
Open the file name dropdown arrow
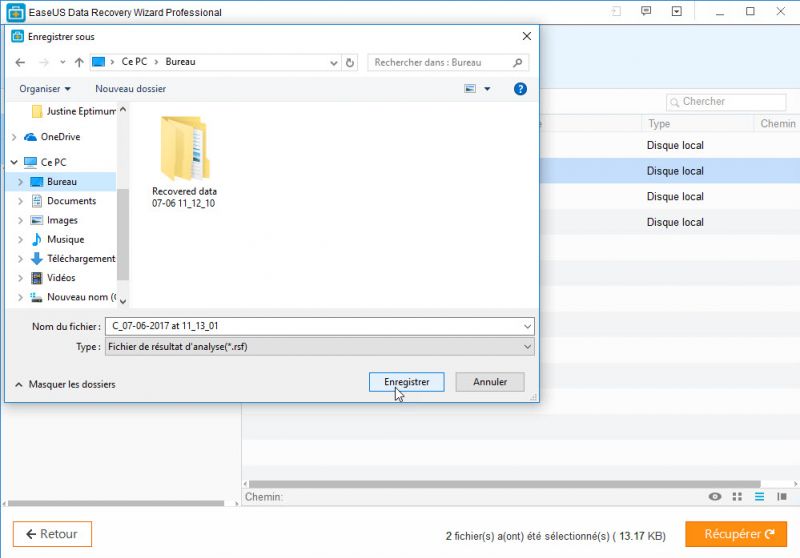(528, 326)
